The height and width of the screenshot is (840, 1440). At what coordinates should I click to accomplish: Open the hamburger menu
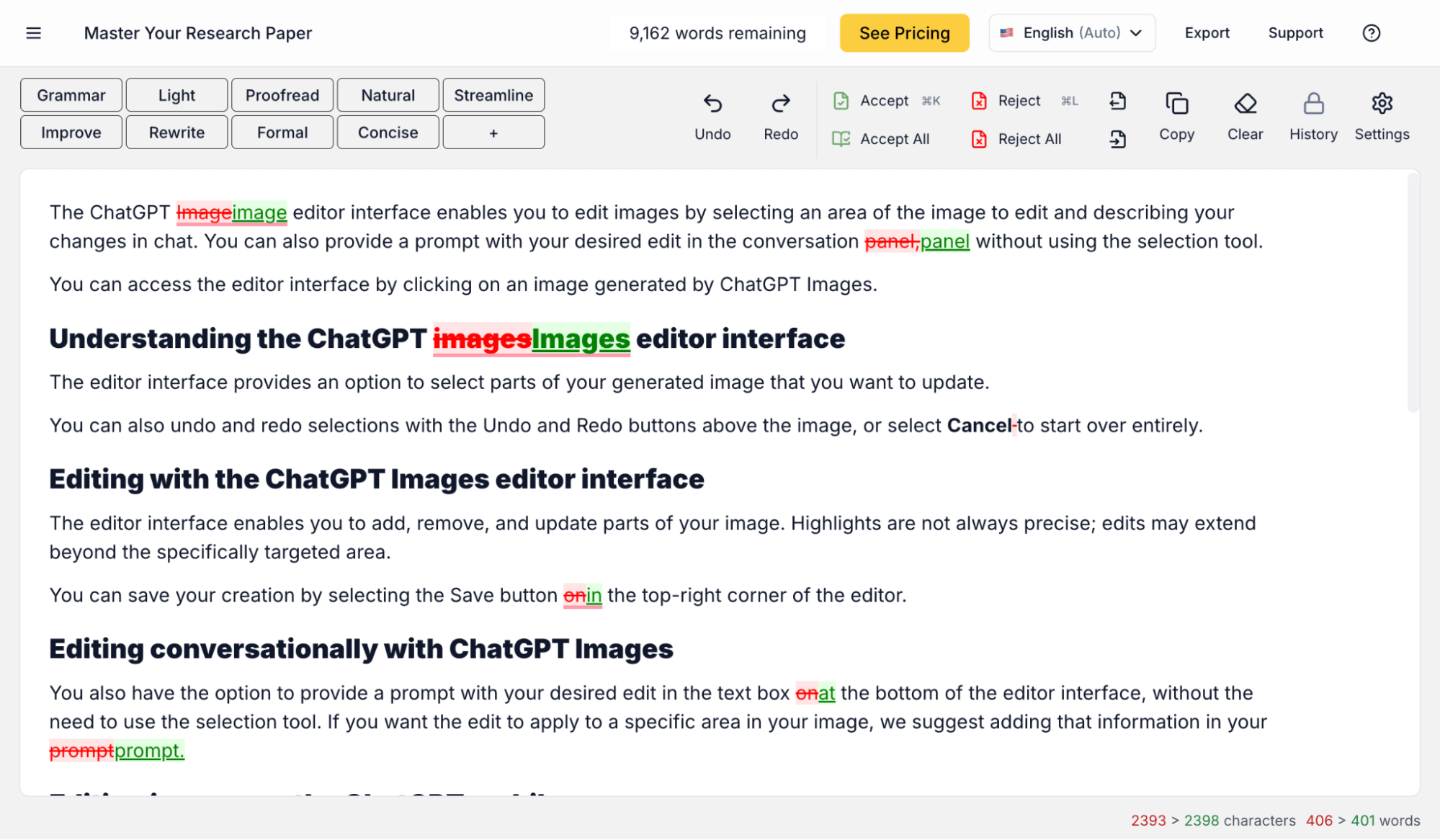click(33, 33)
